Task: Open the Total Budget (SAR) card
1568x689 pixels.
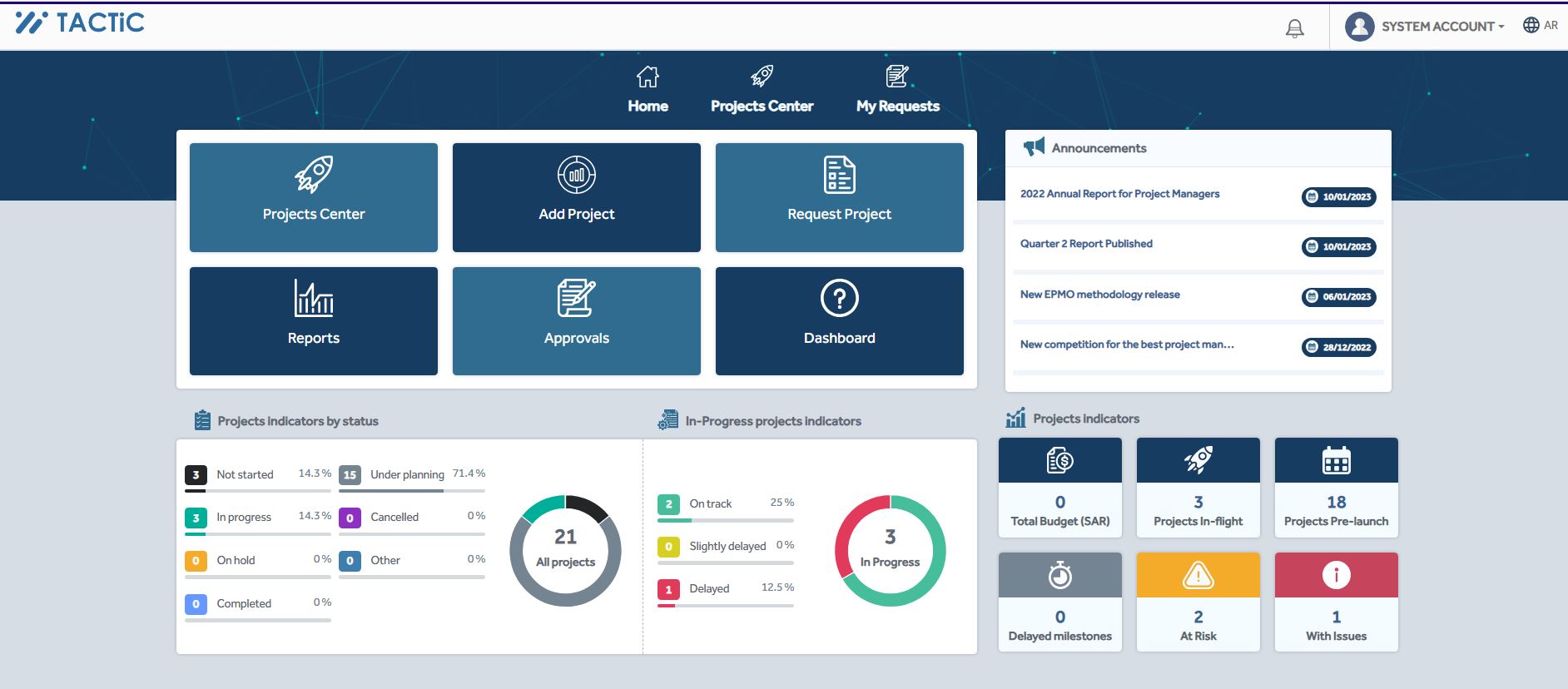Action: [x=1060, y=488]
